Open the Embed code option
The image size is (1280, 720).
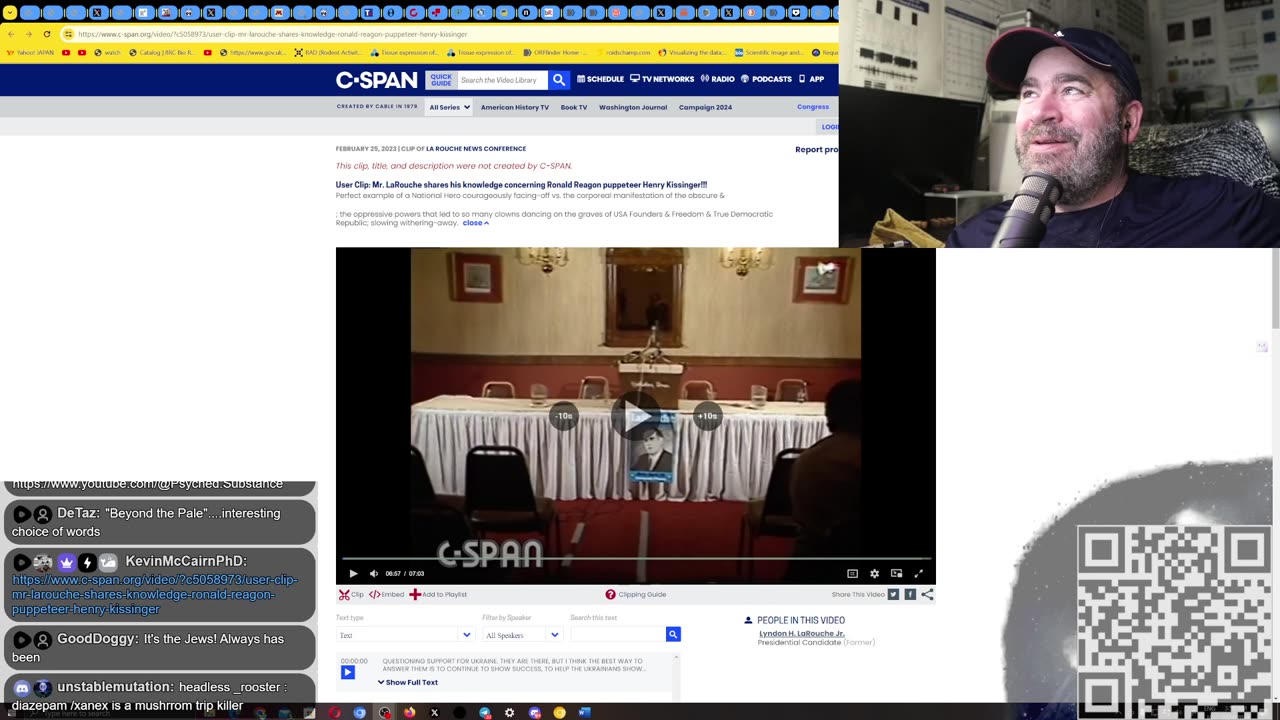(x=387, y=594)
